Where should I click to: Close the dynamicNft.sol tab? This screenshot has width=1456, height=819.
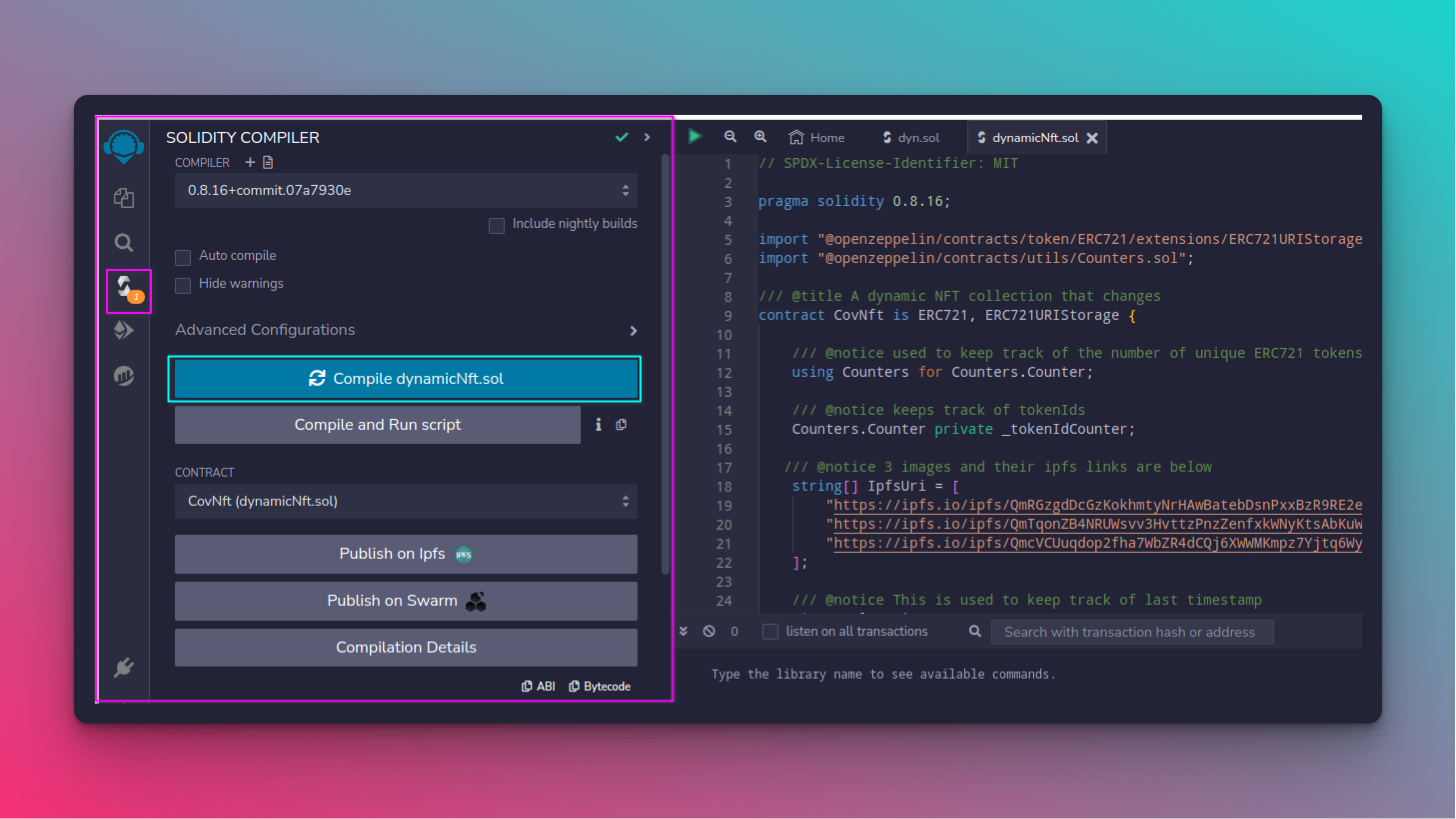pos(1092,138)
